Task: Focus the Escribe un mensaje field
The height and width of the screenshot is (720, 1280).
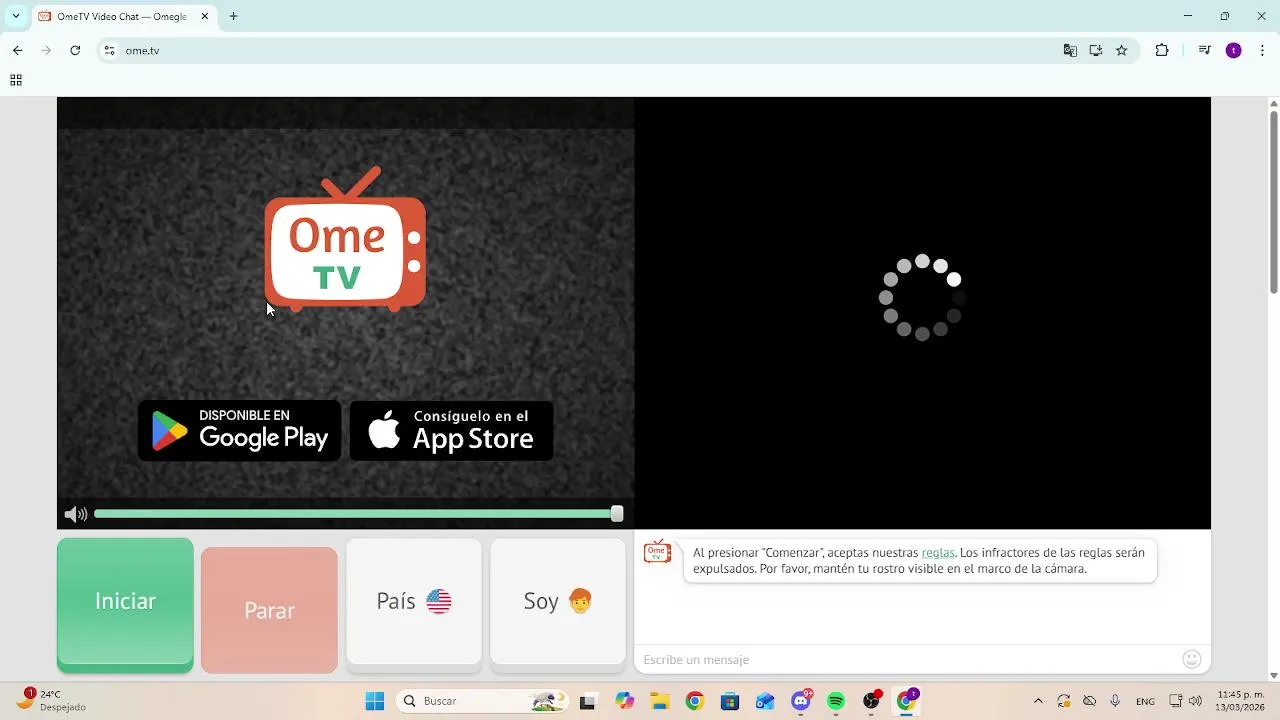Action: 910,659
